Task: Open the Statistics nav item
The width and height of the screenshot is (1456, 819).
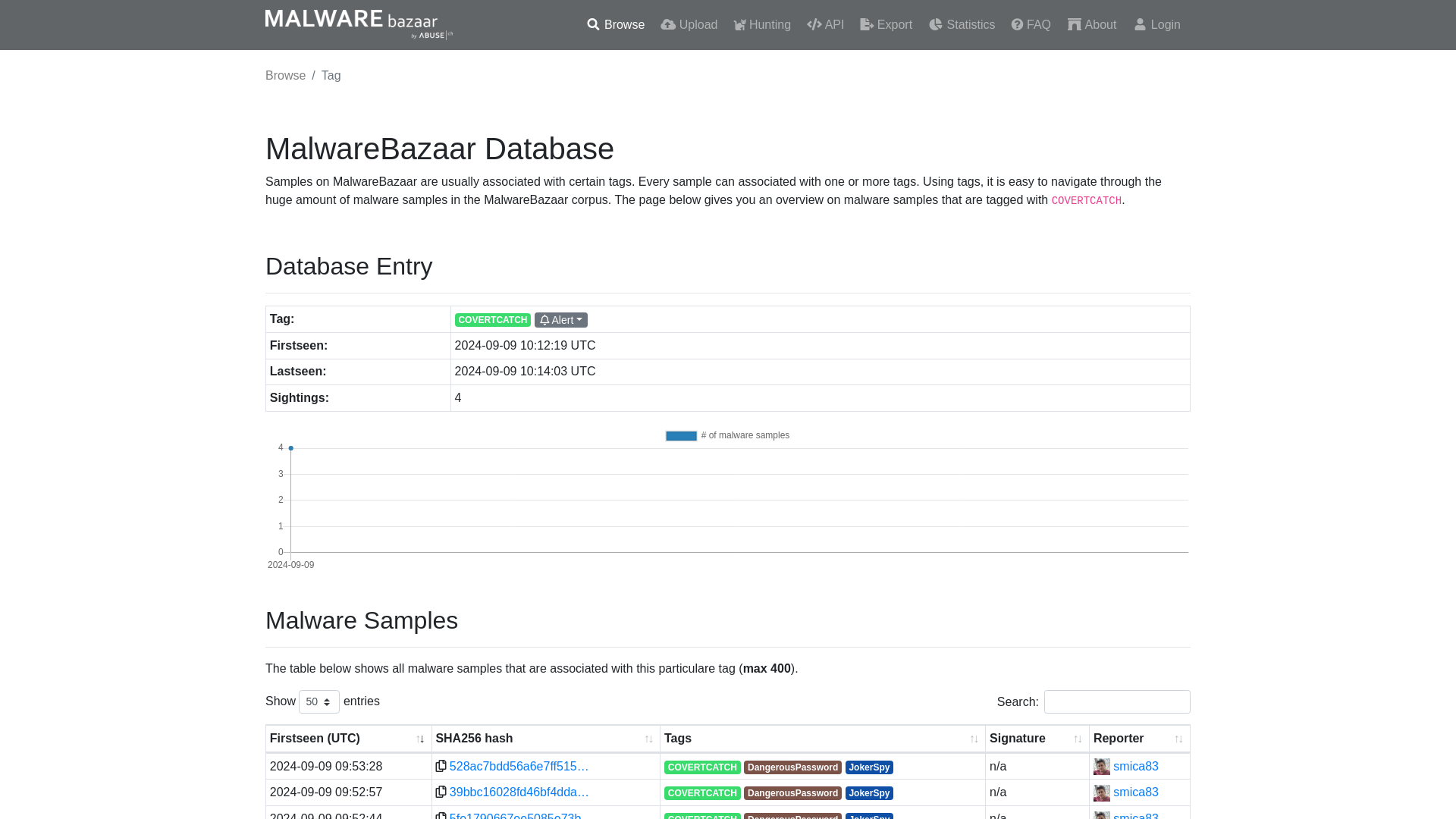Action: click(962, 25)
